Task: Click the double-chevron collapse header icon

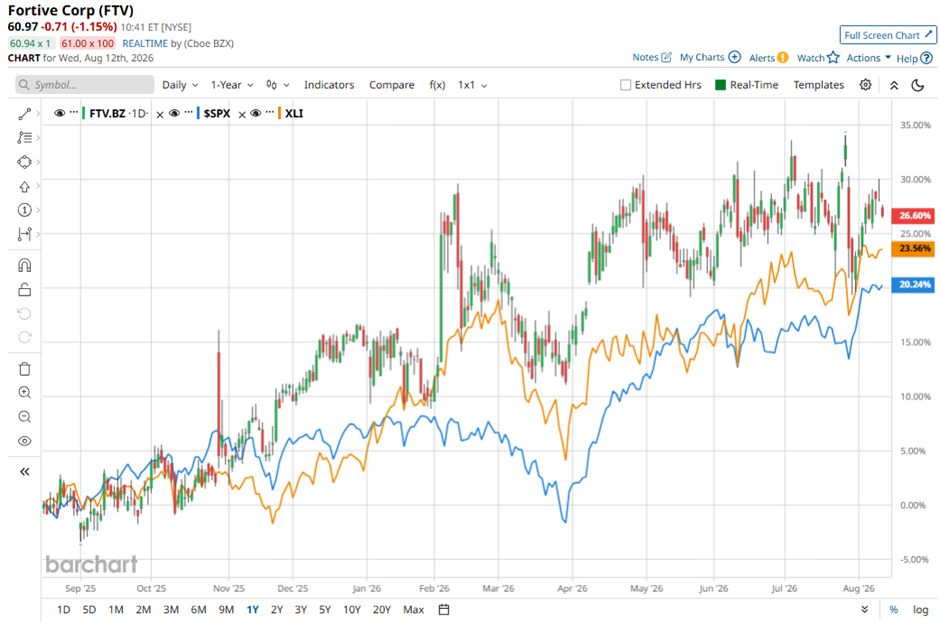Action: 894,85
